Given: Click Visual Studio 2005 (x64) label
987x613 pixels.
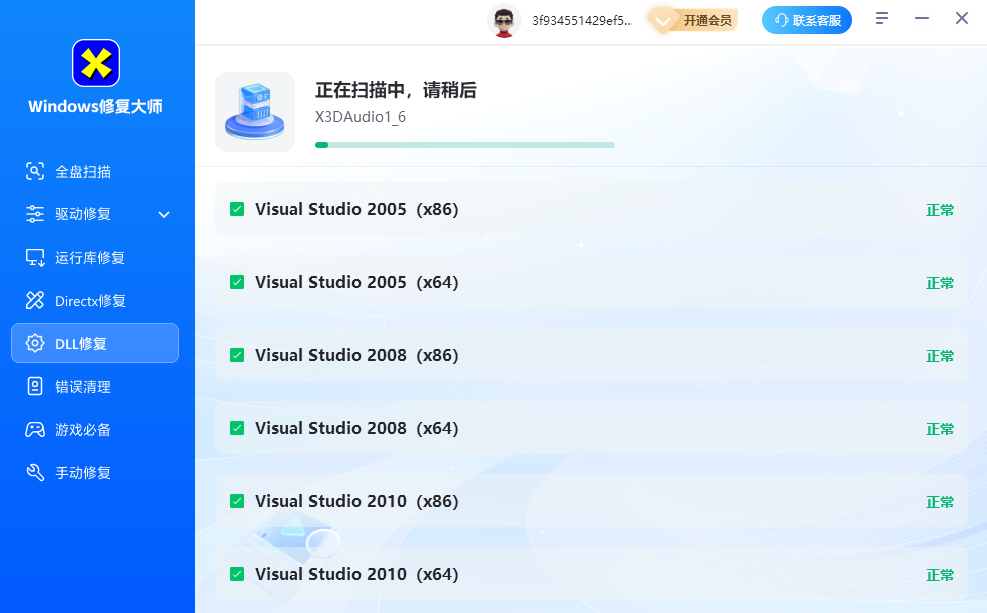Looking at the screenshot, I should tap(356, 282).
